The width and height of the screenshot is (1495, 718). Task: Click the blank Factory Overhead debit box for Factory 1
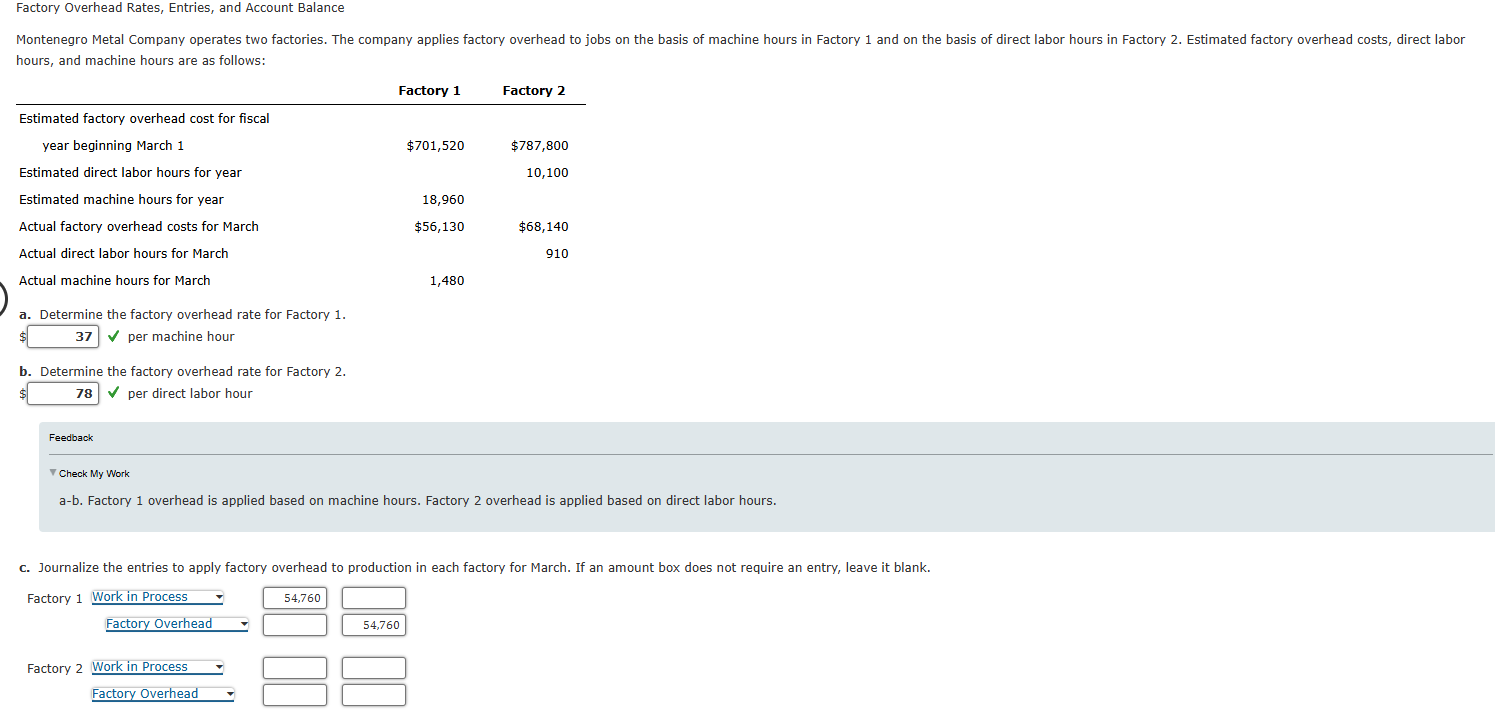(294, 624)
